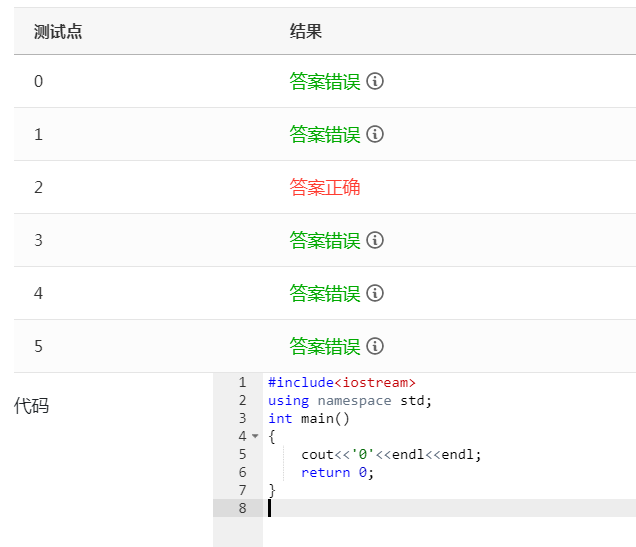Click 答案错误 result for test point 1
Viewport: 636px width, 547px height.
pos(324,134)
